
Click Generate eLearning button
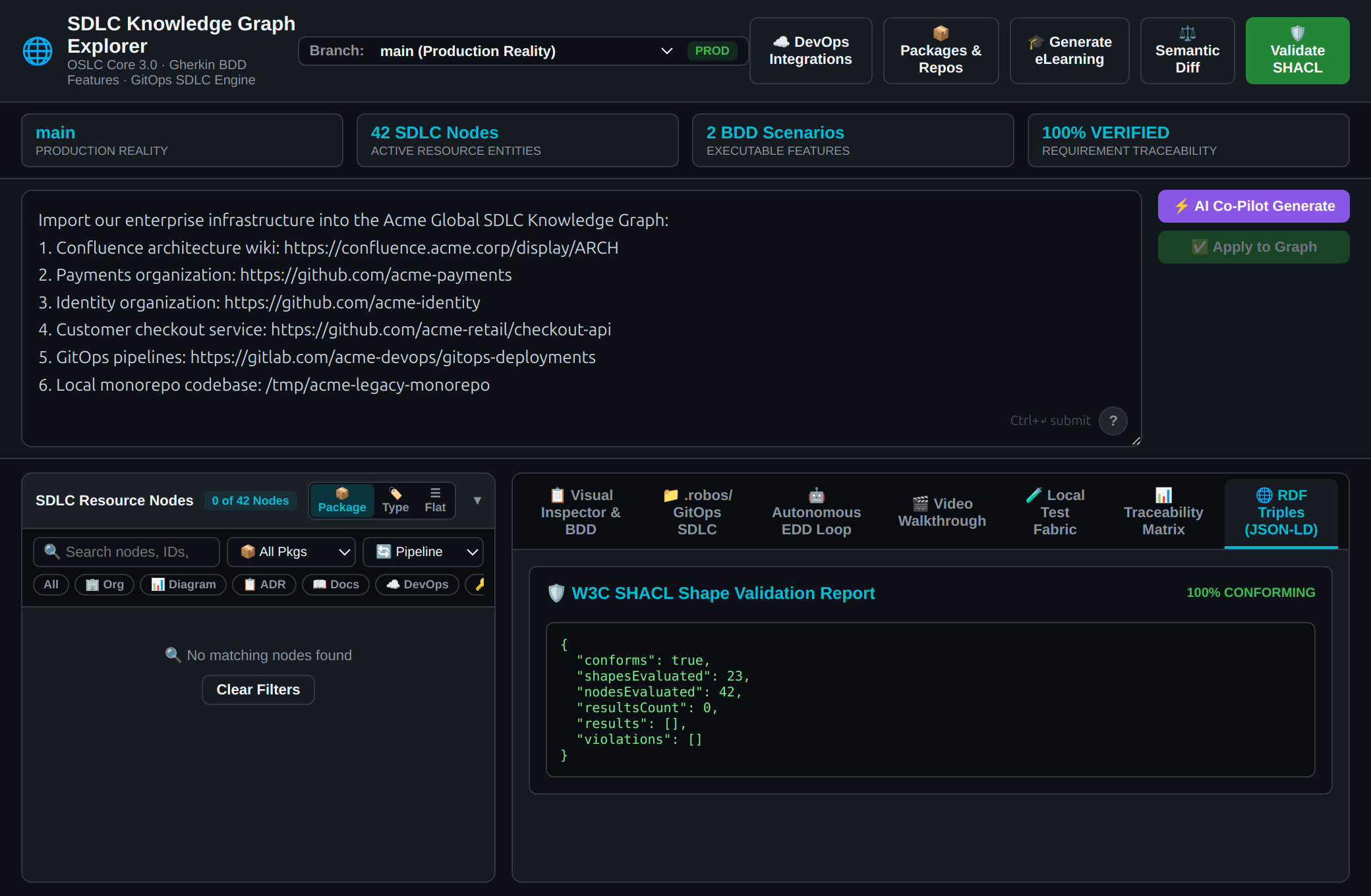1069,51
